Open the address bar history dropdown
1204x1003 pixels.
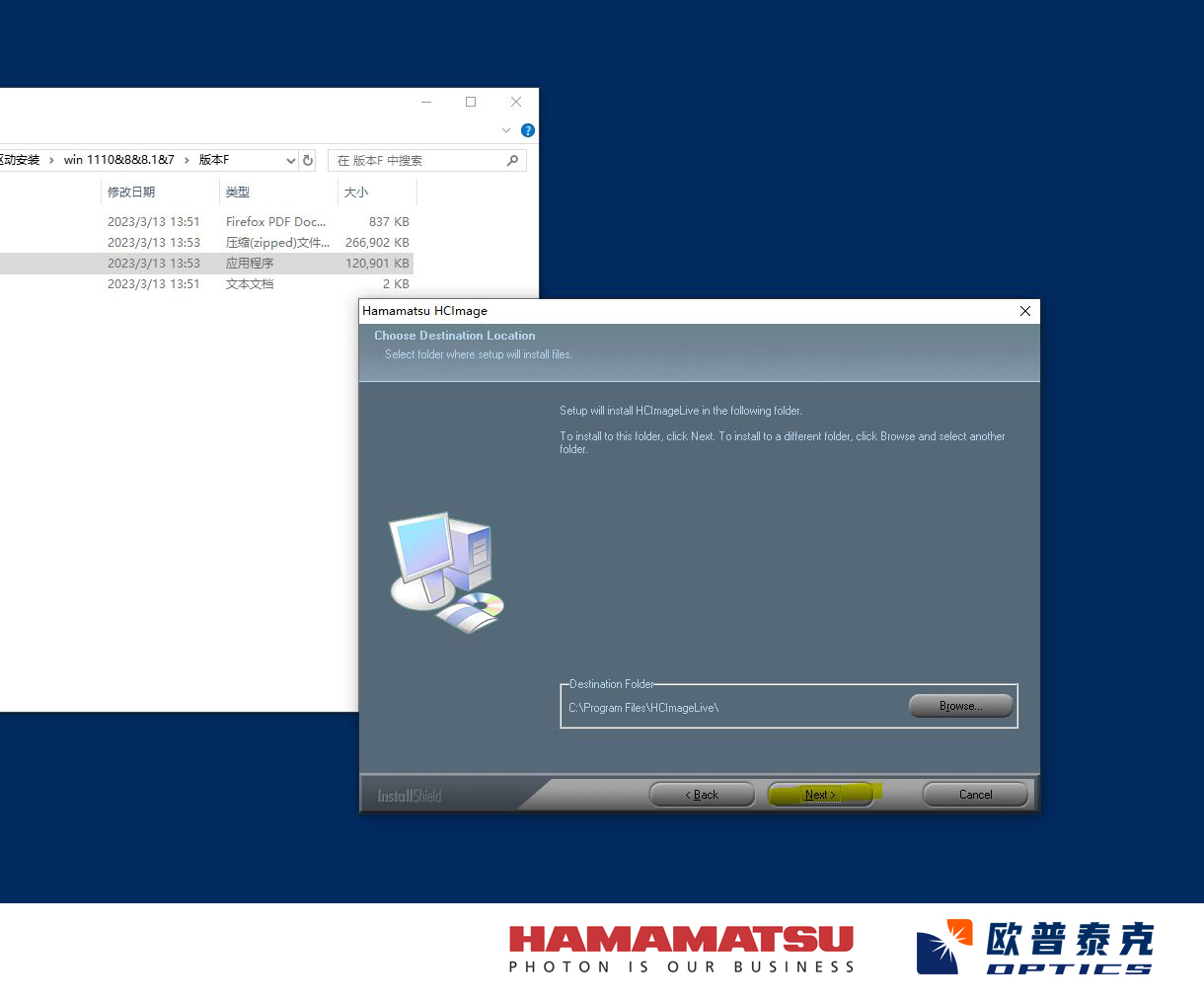click(x=290, y=160)
